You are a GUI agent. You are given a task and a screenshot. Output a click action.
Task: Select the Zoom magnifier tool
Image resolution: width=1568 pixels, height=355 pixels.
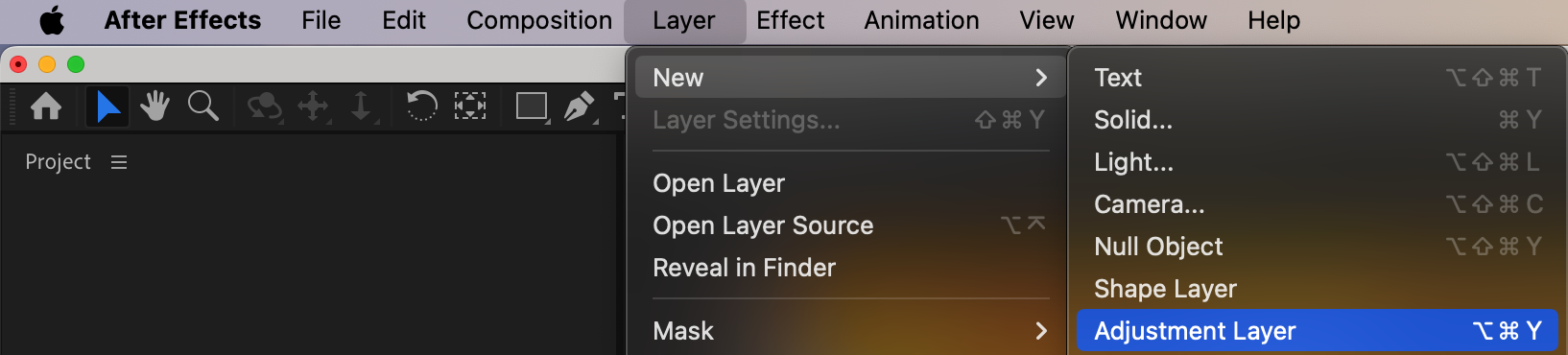(x=202, y=106)
